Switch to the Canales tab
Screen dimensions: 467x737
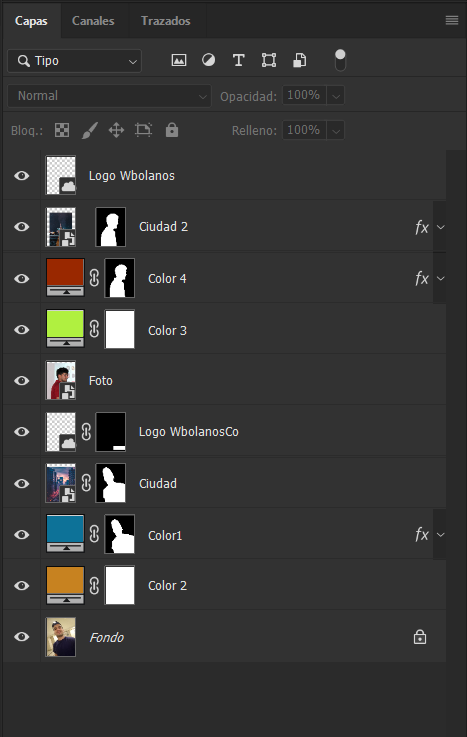[x=93, y=21]
